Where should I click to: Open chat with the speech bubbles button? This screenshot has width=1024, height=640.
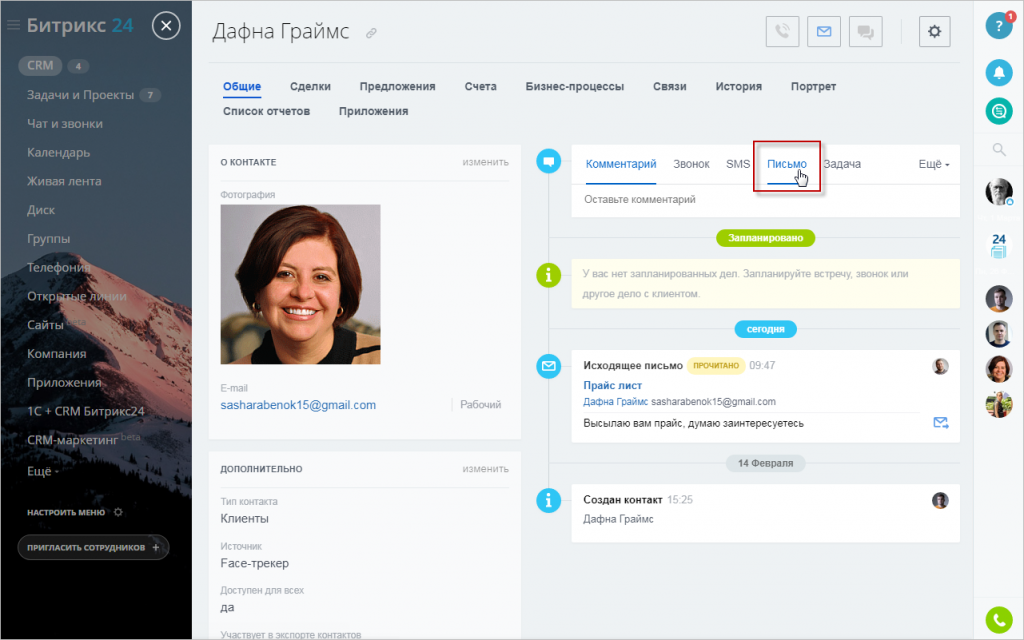(865, 31)
